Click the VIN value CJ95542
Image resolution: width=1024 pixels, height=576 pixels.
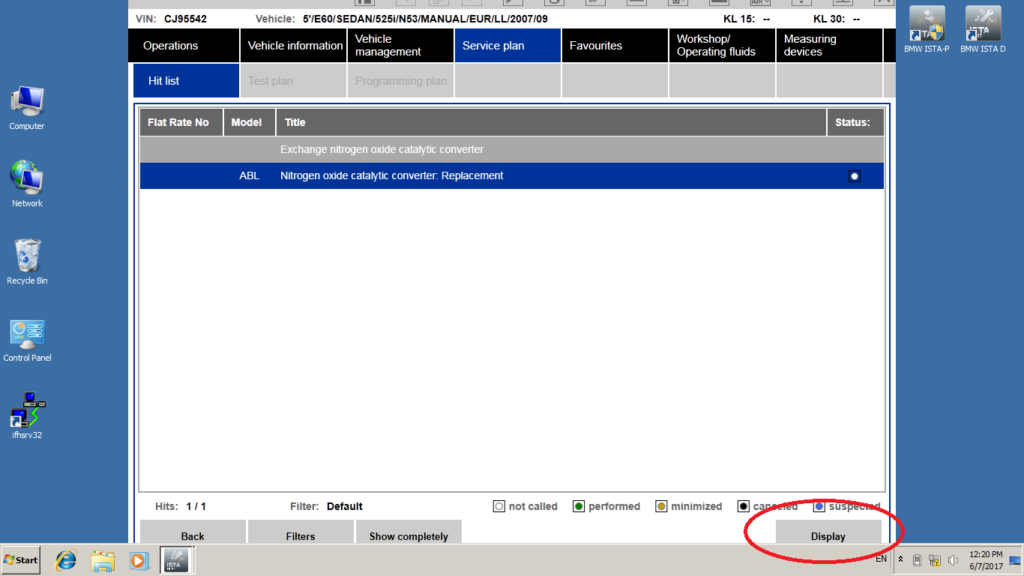point(185,19)
